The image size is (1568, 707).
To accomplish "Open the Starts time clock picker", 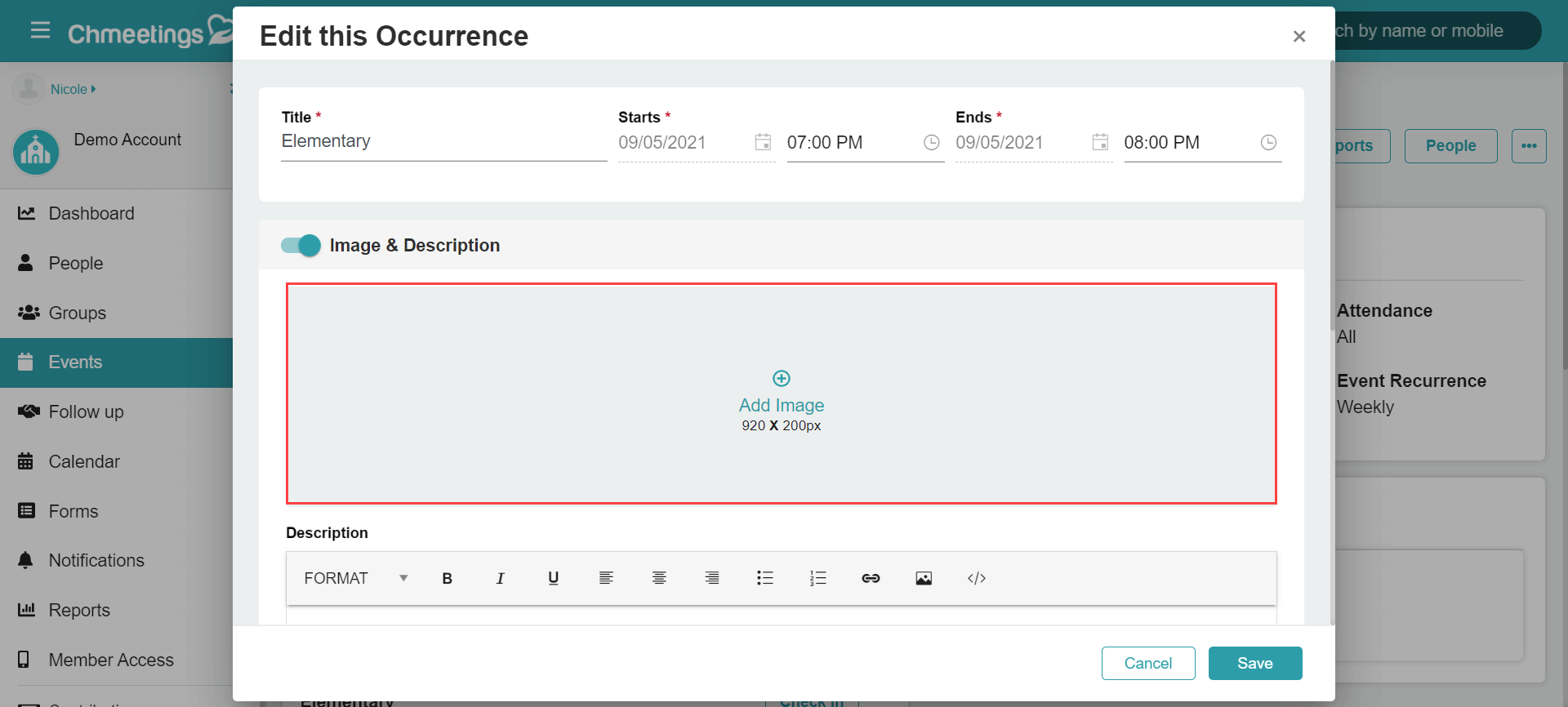I will 931,142.
